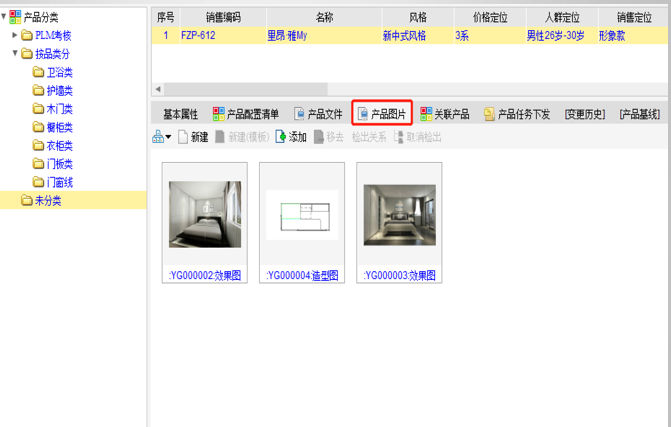Click the 序号 column header
The width and height of the screenshot is (671, 427).
166,17
